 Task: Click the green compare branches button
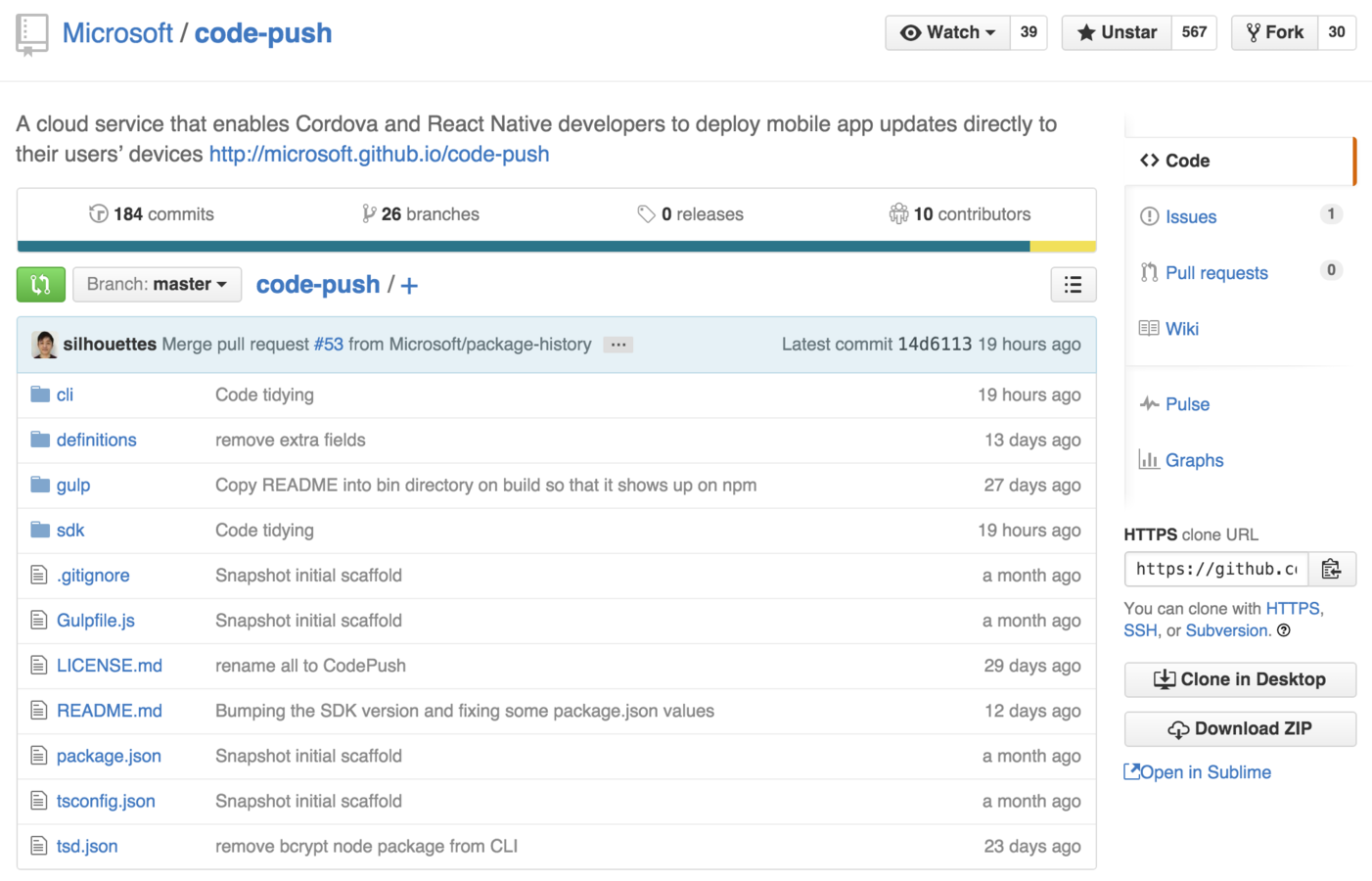click(x=41, y=285)
